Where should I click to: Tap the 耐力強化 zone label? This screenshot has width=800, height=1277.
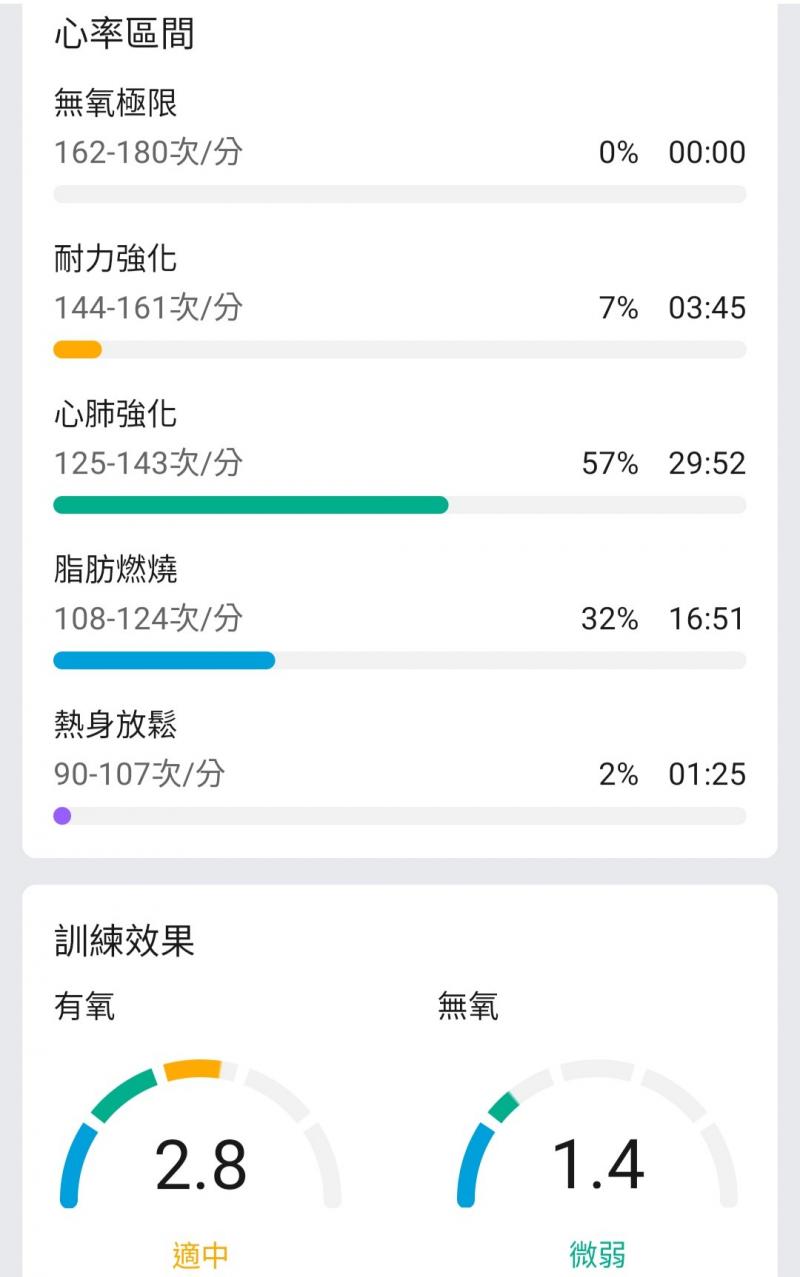click(116, 259)
